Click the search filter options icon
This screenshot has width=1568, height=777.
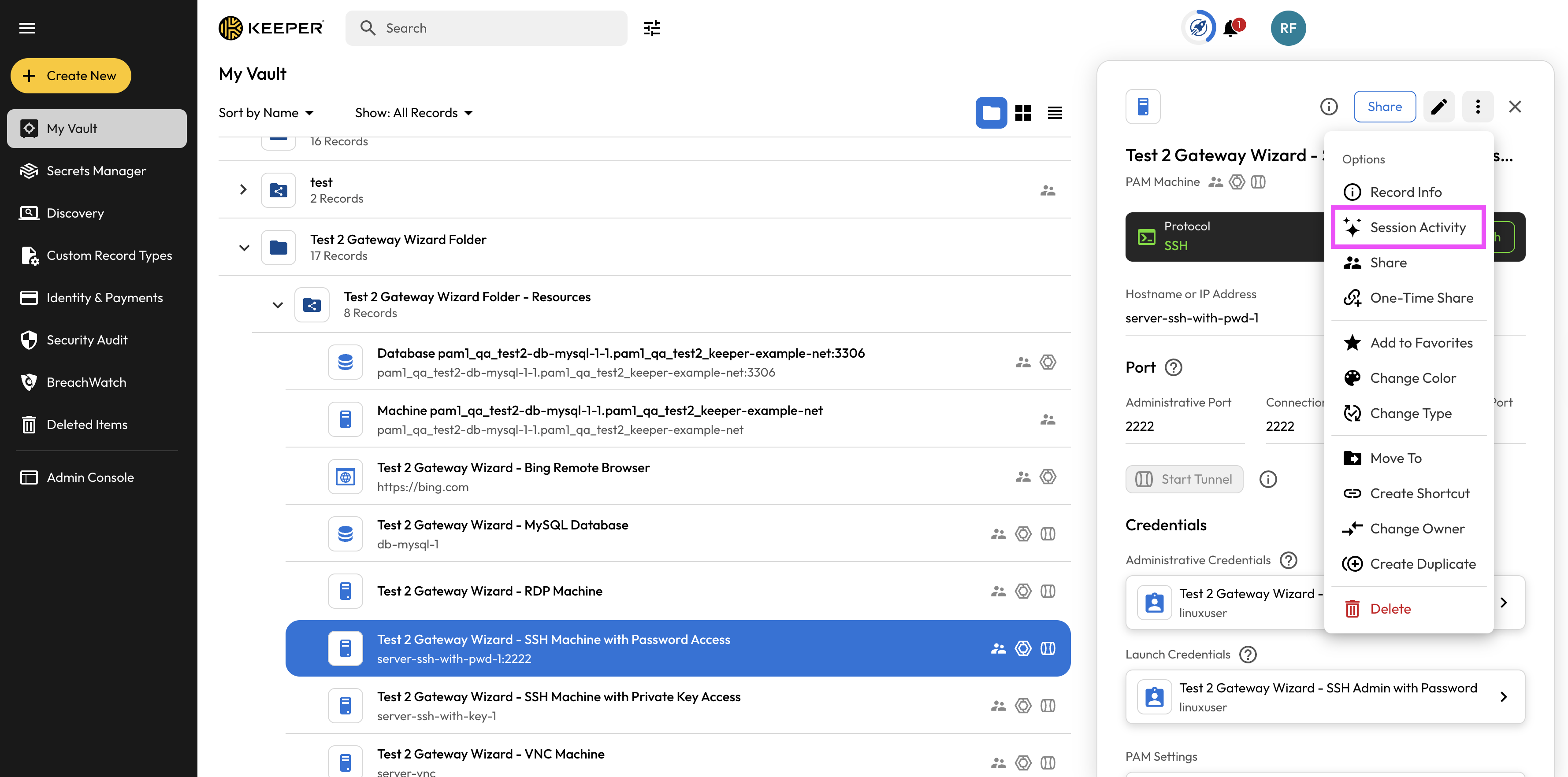click(652, 28)
